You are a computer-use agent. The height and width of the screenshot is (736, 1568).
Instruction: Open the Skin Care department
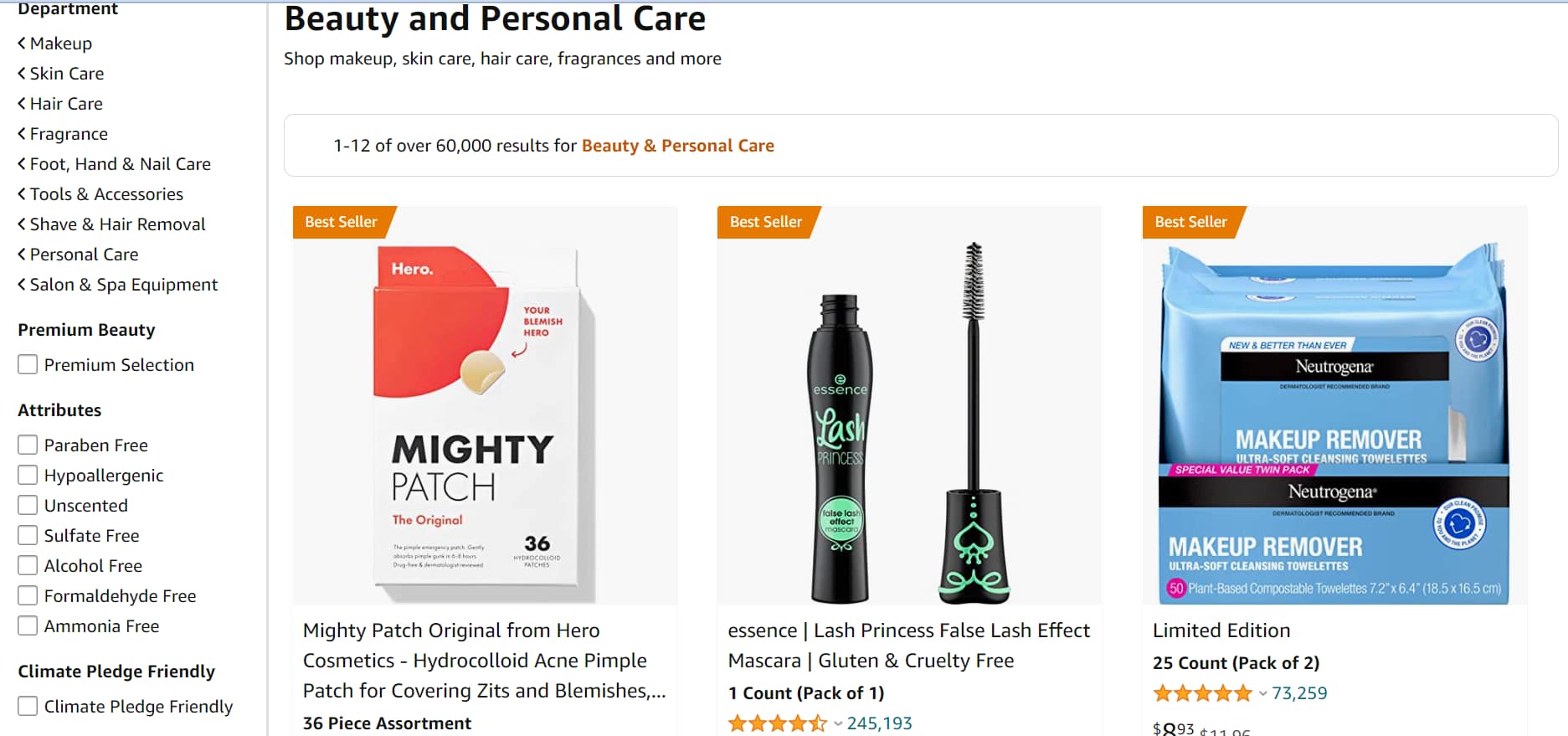[x=66, y=73]
